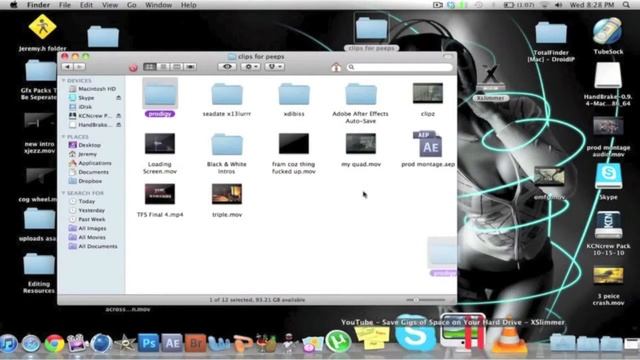Screen dimensions: 640x360
Task: Eject KCNcrew volume in sidebar
Action: pyautogui.click(x=118, y=116)
